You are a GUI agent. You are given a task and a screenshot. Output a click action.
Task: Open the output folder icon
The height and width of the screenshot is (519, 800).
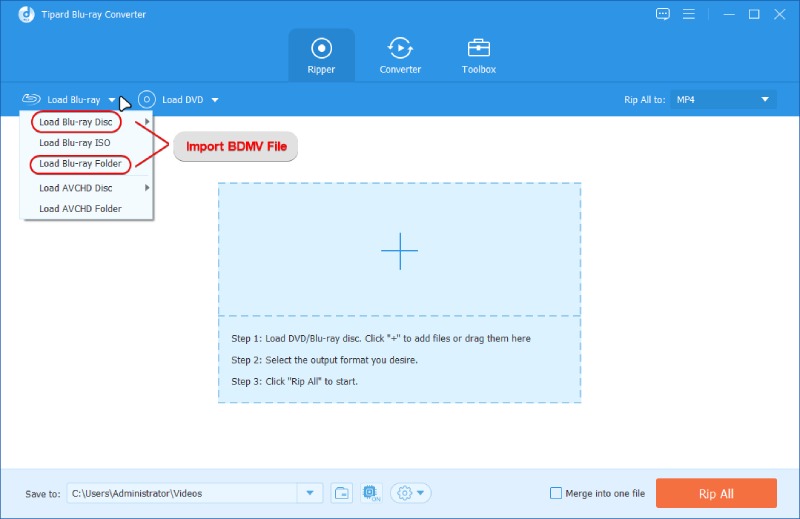click(x=341, y=493)
